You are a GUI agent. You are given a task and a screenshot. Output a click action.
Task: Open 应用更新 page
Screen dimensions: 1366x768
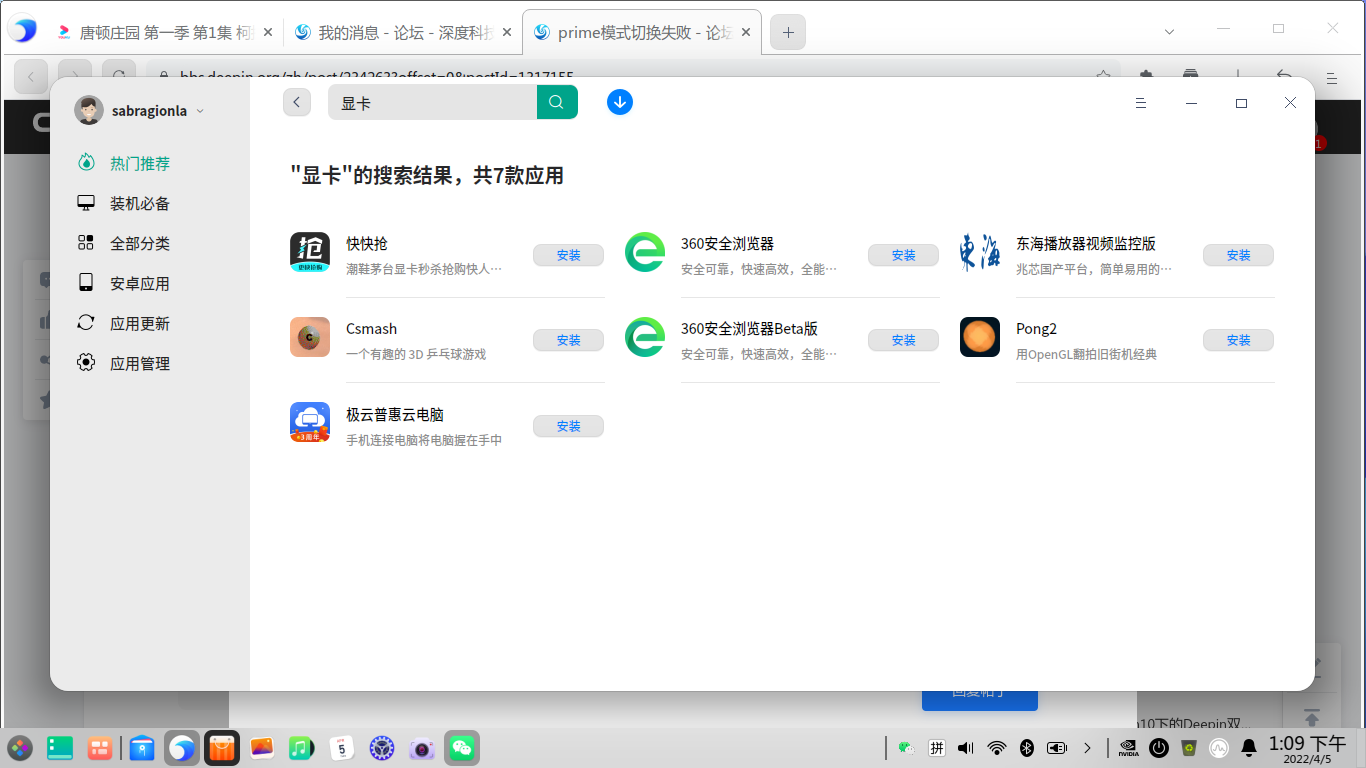(x=124, y=324)
